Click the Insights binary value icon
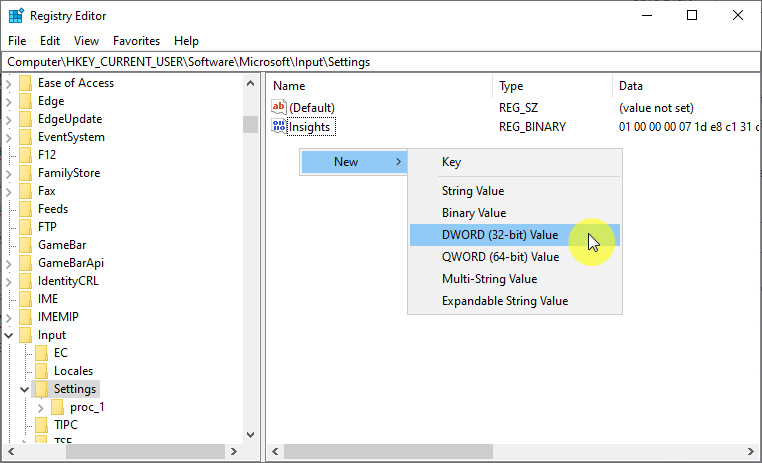This screenshot has height=463, width=762. pyautogui.click(x=279, y=127)
